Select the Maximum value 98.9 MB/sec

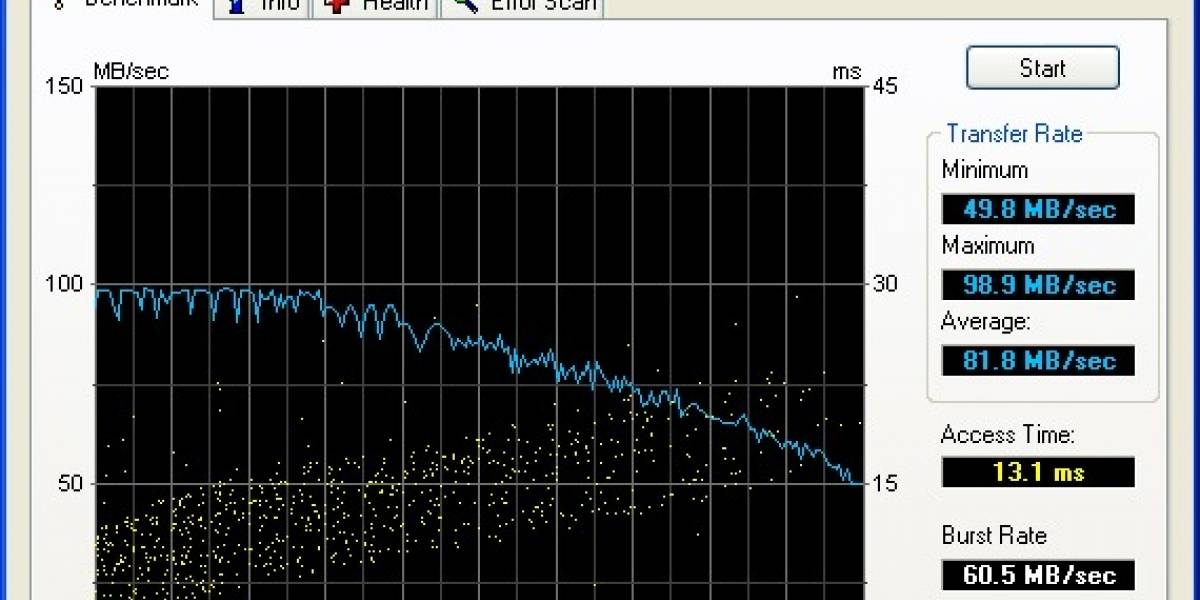click(x=1038, y=285)
